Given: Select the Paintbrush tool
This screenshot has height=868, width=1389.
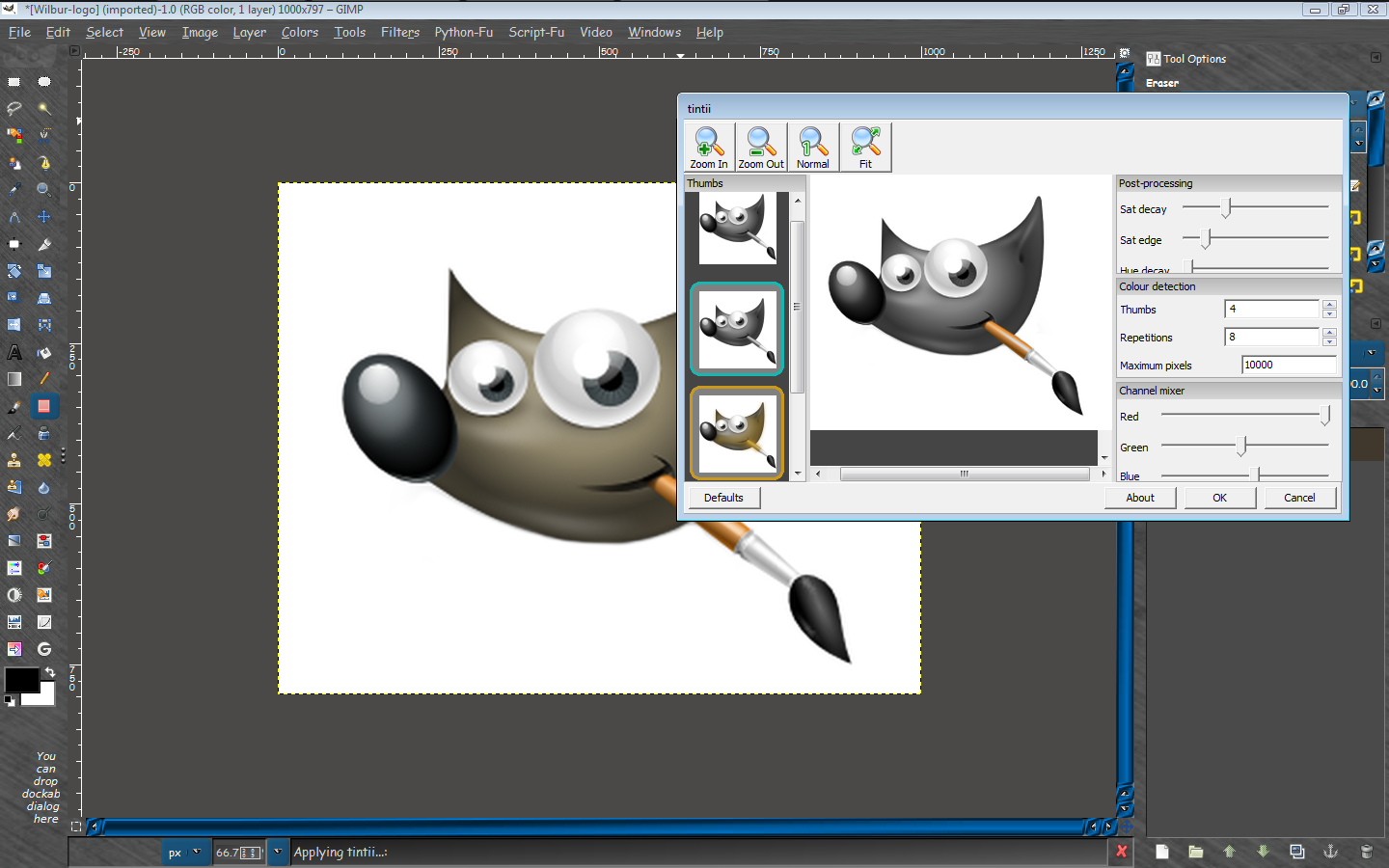Looking at the screenshot, I should tap(14, 406).
